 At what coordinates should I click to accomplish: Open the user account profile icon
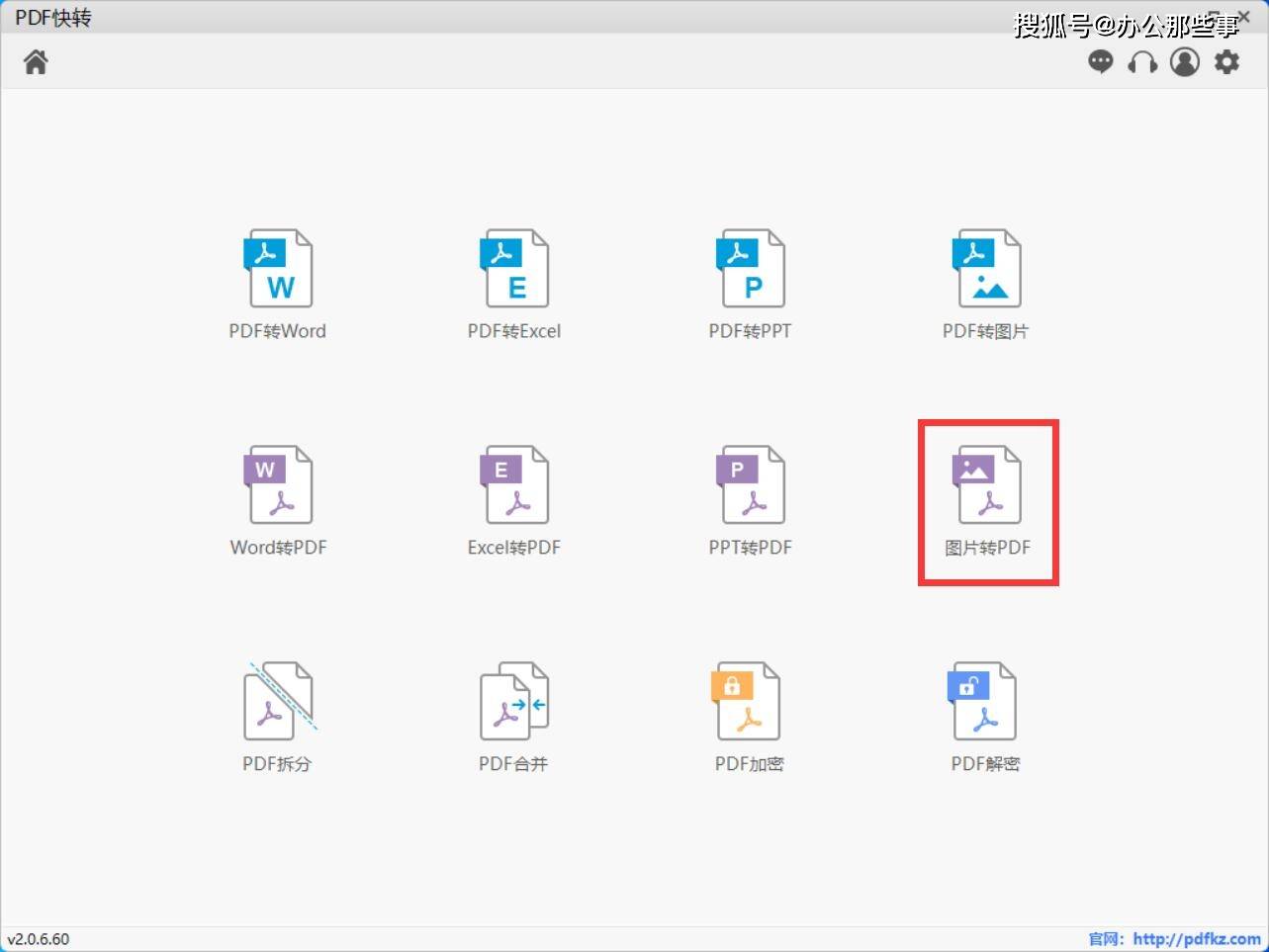1185,62
